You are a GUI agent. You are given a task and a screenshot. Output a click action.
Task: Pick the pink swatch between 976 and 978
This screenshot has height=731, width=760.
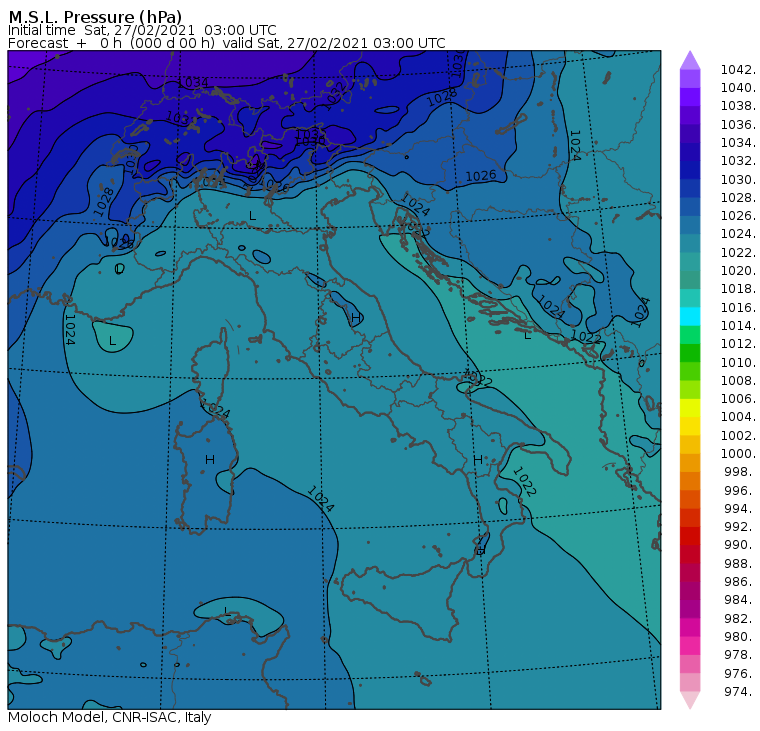pyautogui.click(x=690, y=664)
